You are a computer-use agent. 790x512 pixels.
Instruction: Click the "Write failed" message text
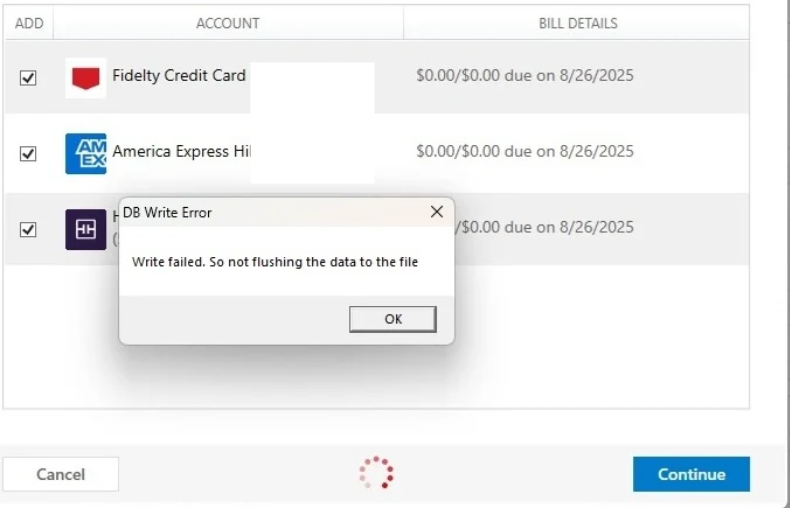pyautogui.click(x=275, y=262)
